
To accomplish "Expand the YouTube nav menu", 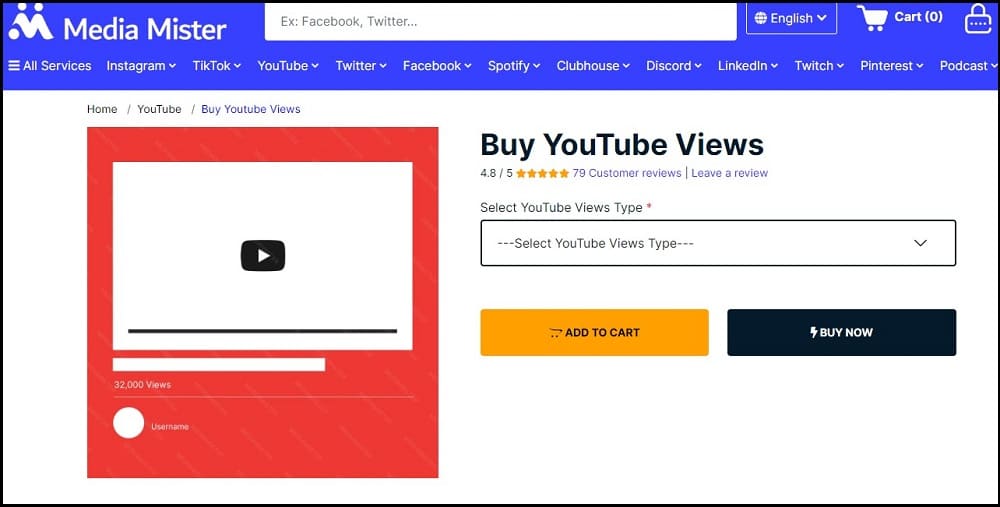I will coord(288,66).
